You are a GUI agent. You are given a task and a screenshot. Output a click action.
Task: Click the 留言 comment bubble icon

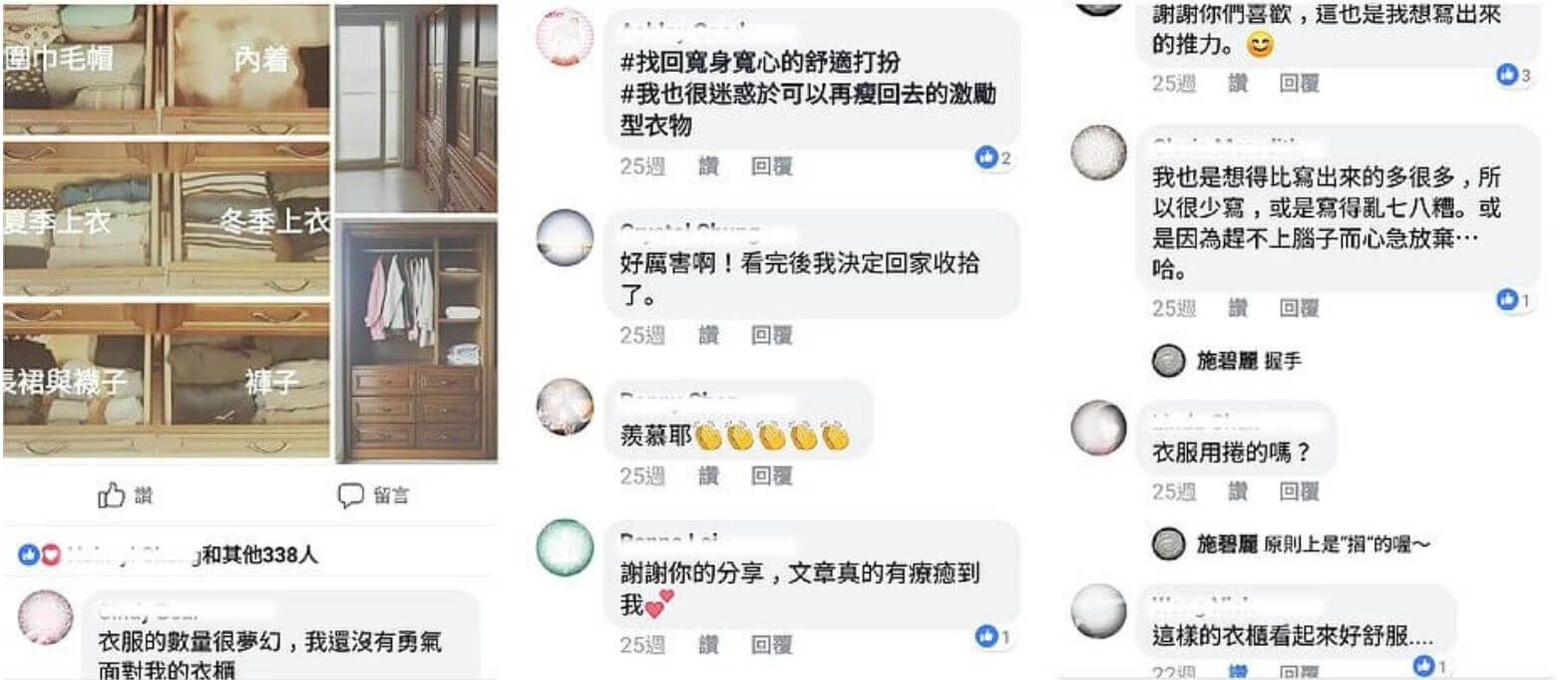point(350,495)
